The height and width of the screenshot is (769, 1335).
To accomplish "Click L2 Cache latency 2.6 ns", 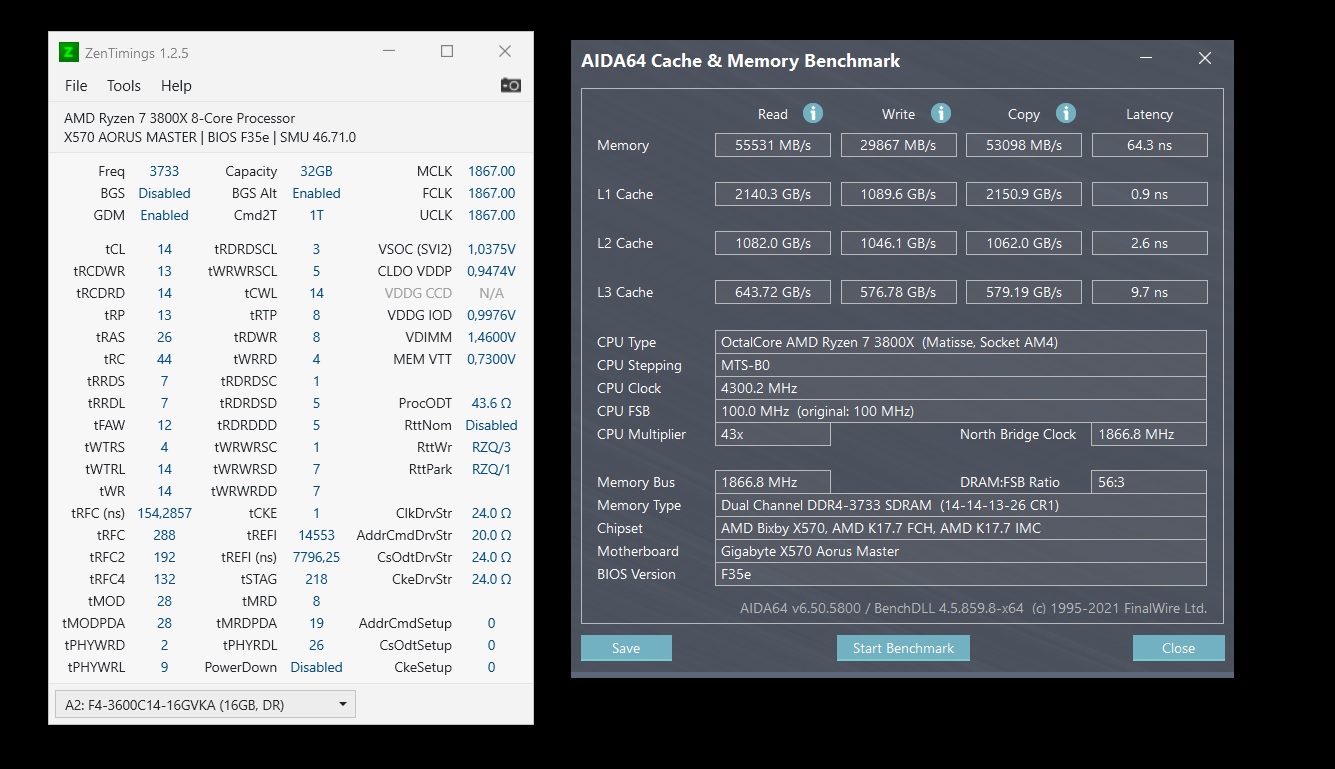I will point(1149,243).
